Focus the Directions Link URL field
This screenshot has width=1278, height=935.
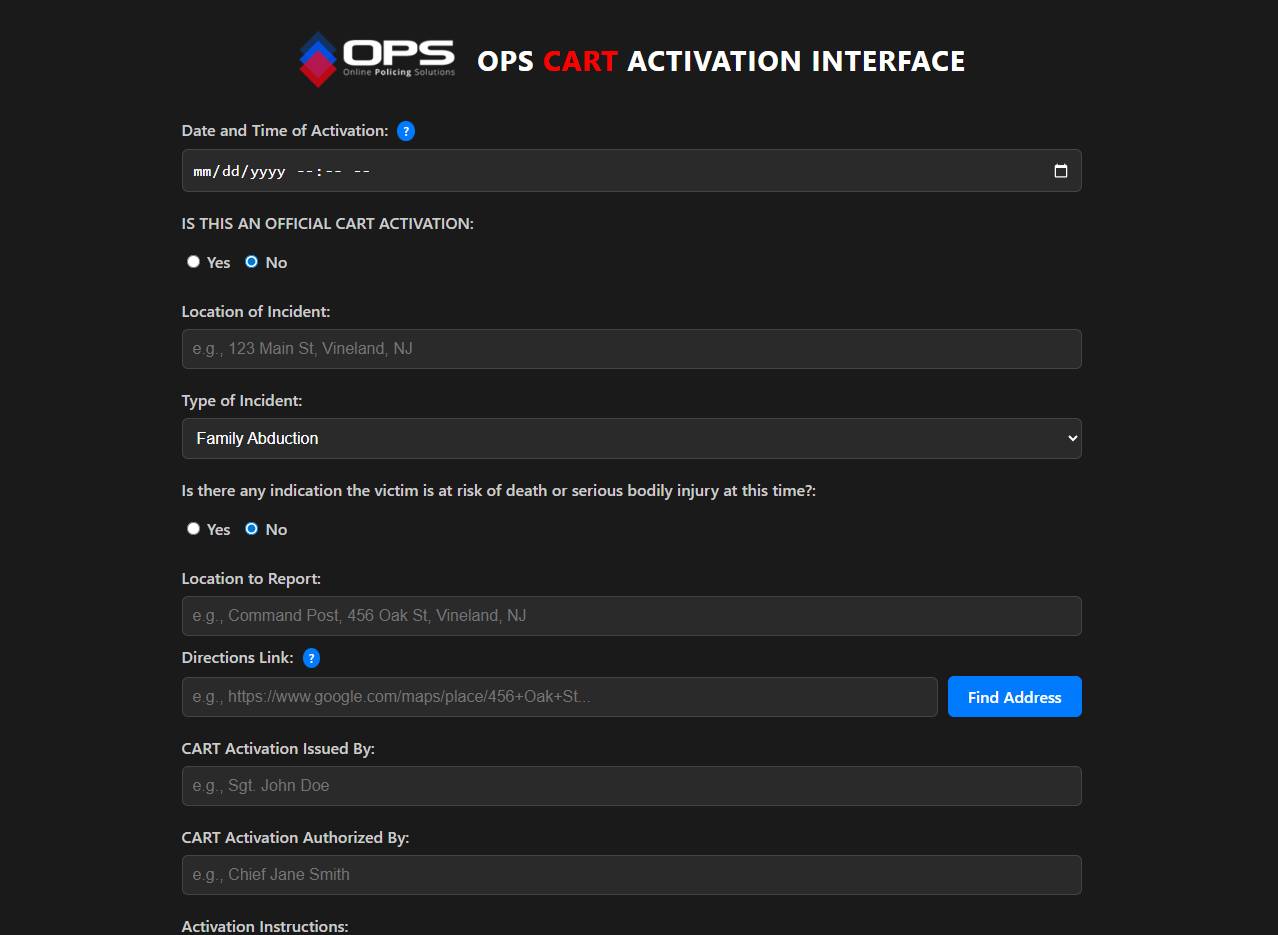click(559, 697)
